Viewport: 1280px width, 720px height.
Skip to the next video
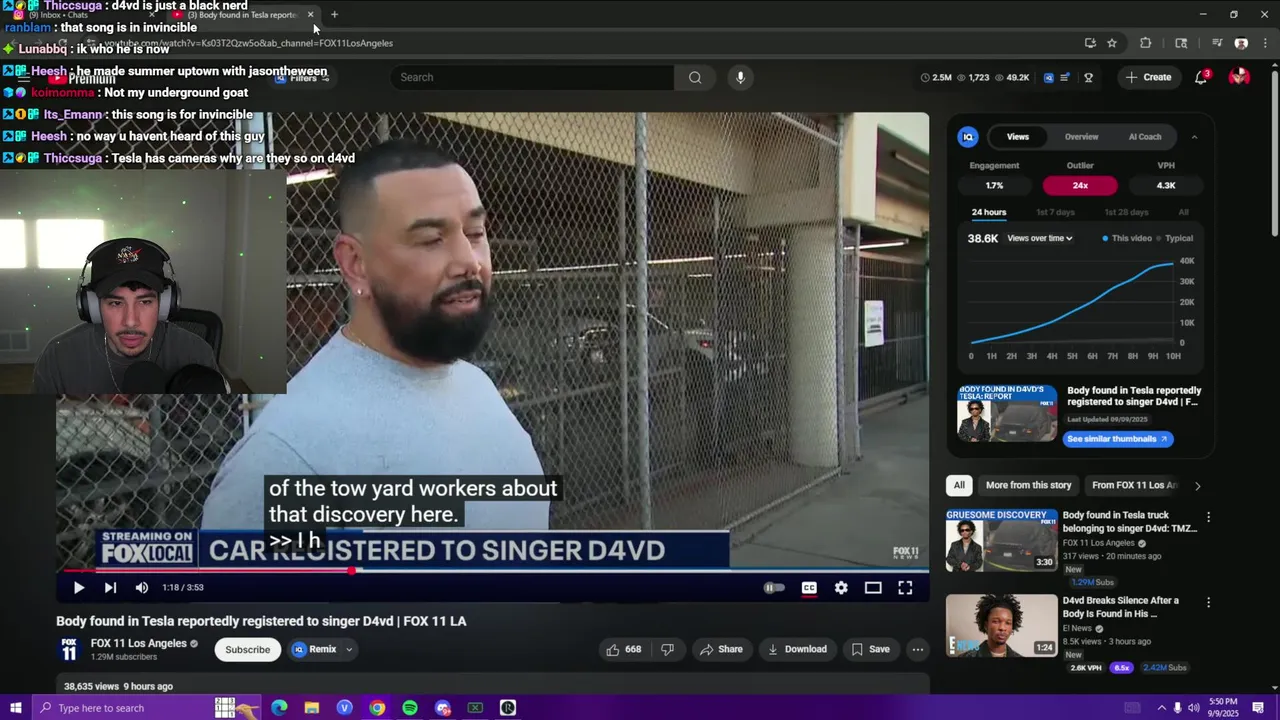[110, 588]
